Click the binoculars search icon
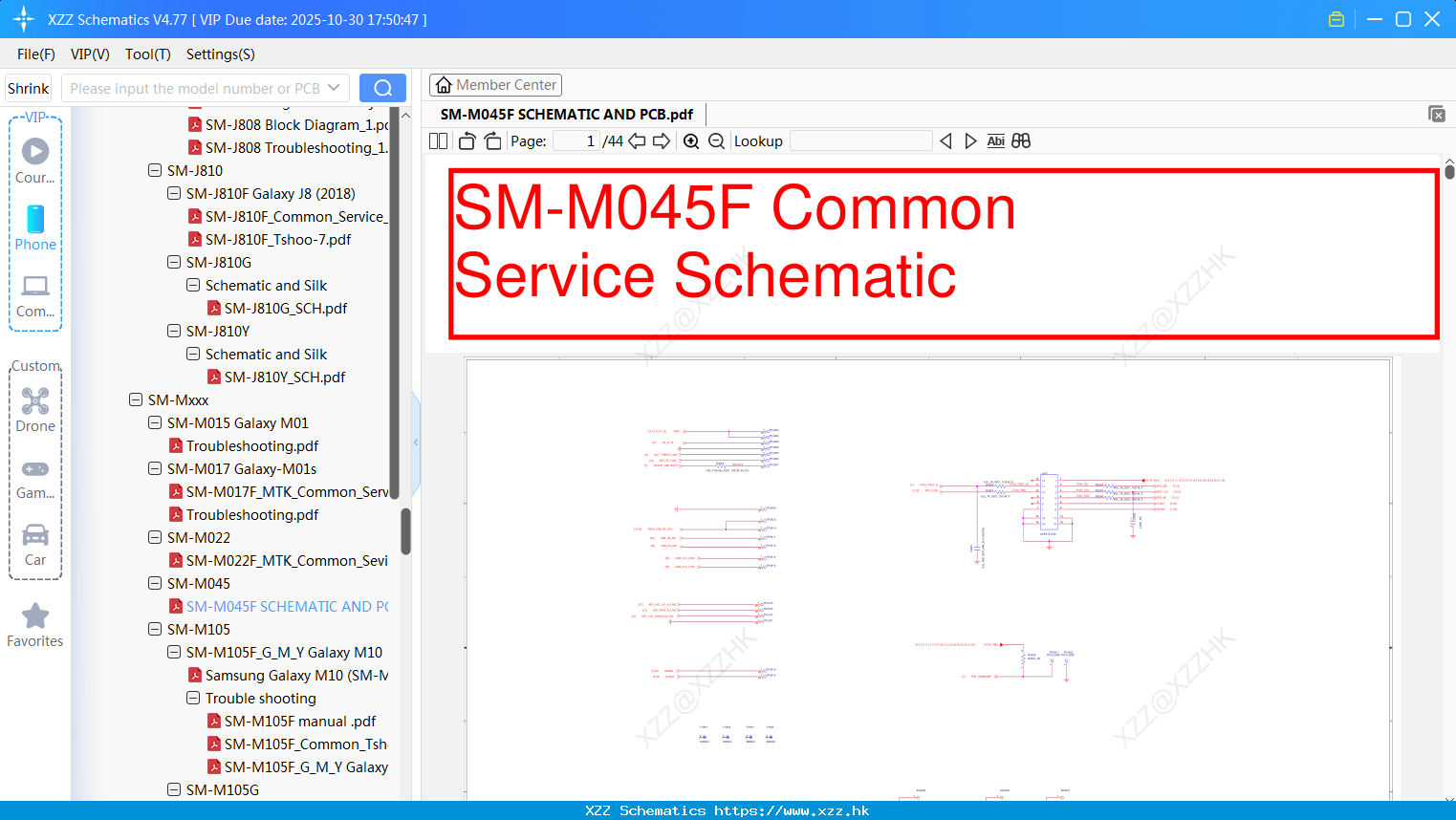The height and width of the screenshot is (820, 1456). 1021,141
